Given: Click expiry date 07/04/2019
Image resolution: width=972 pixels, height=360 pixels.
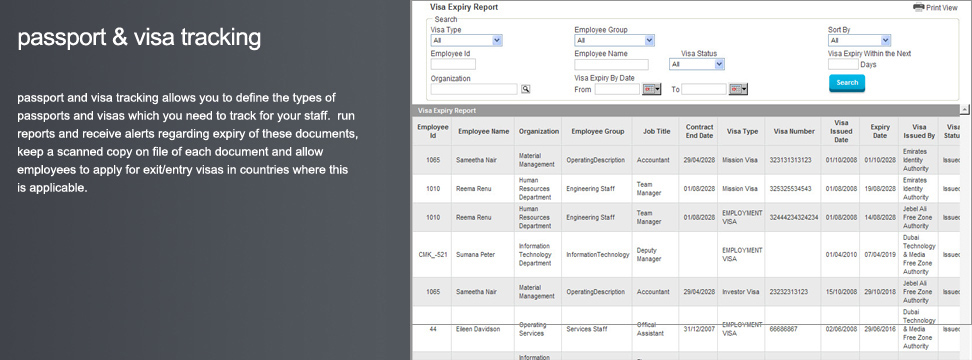Looking at the screenshot, I should tap(879, 255).
